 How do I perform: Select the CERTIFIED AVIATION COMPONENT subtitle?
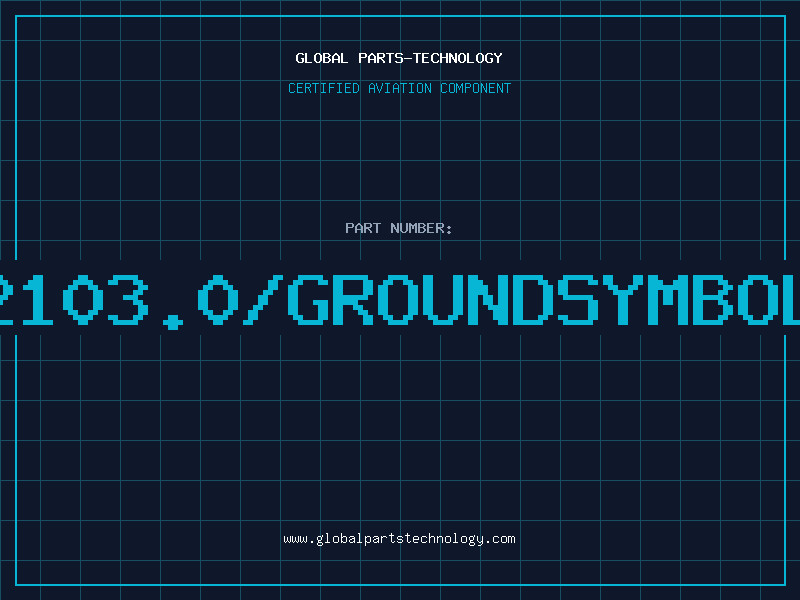point(399,88)
